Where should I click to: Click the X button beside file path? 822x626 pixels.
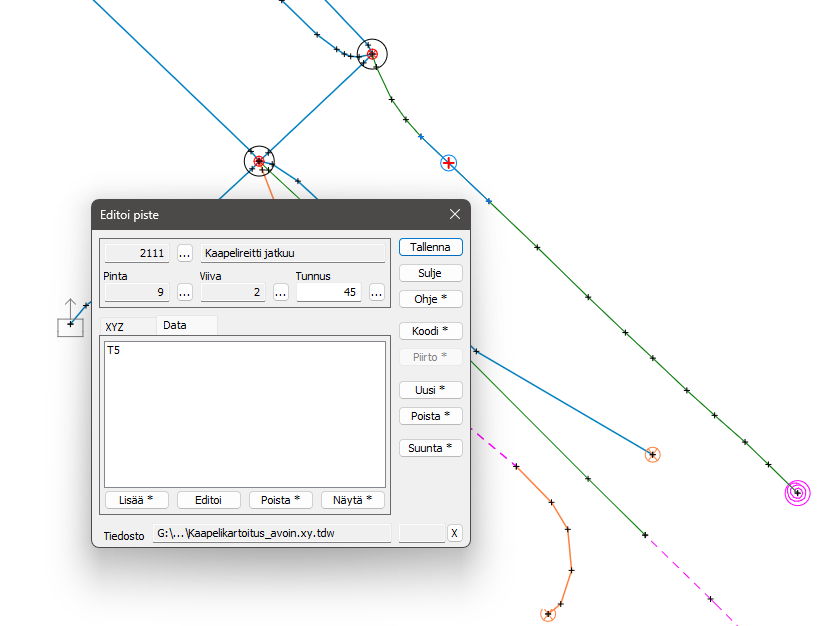[x=454, y=534]
